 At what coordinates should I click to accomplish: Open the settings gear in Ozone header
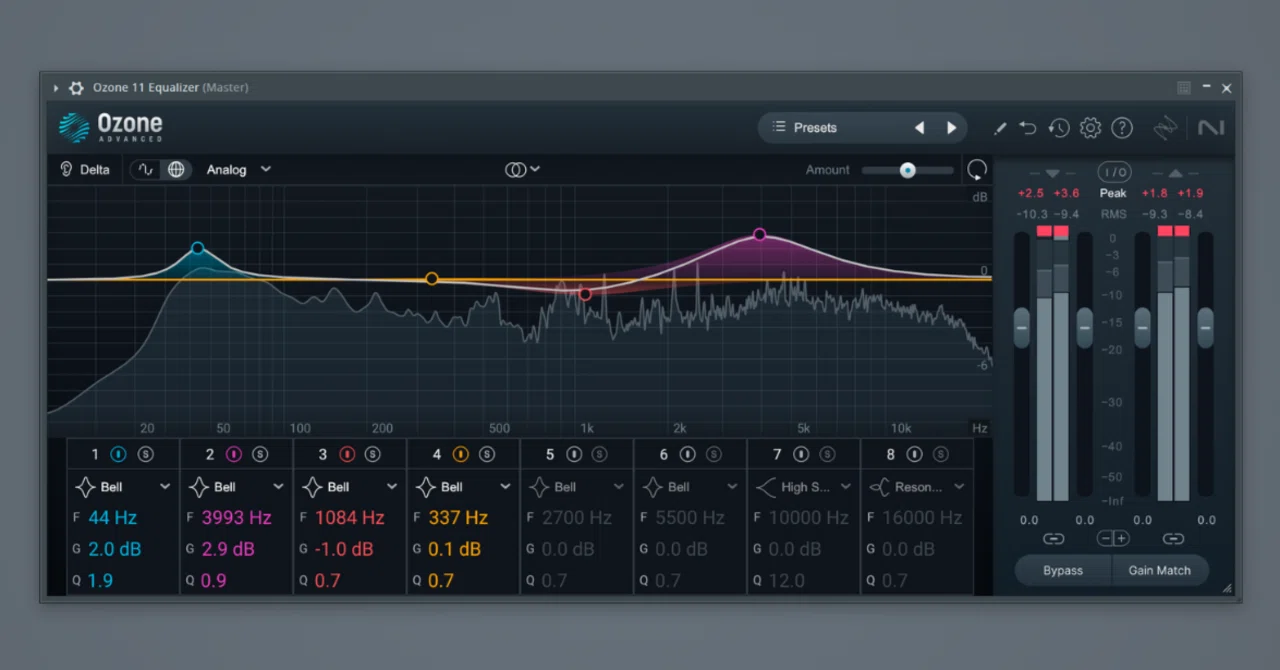(x=1091, y=128)
